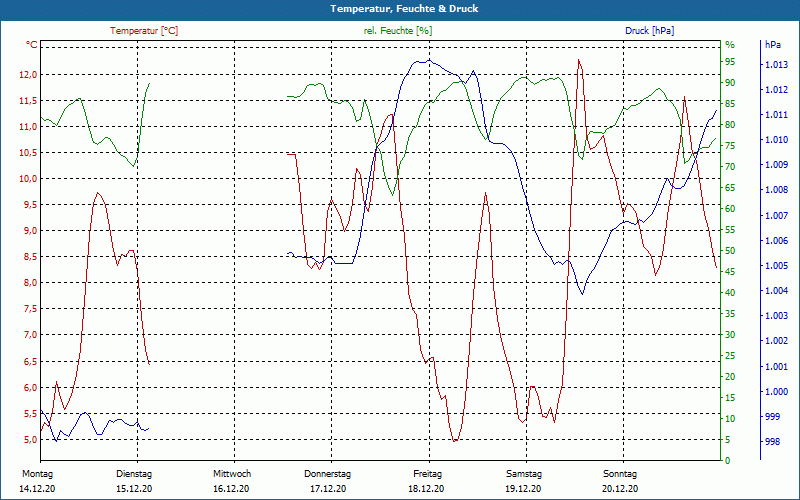Click the '7,0' temperature axis value

[29, 335]
